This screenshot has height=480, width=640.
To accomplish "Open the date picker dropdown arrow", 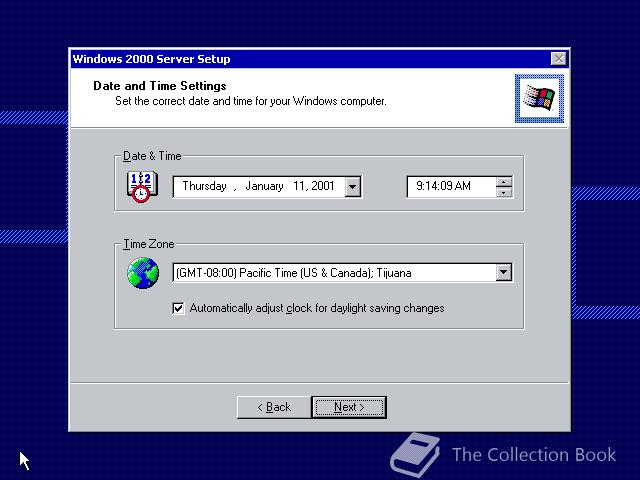I will [x=353, y=187].
